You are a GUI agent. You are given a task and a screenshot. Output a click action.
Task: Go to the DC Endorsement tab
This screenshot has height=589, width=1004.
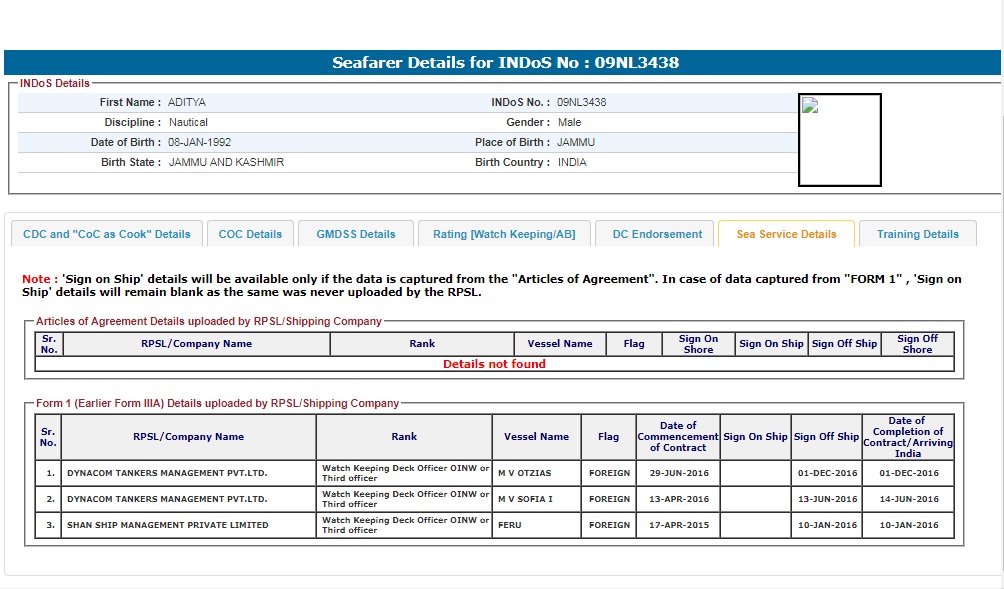(x=656, y=234)
